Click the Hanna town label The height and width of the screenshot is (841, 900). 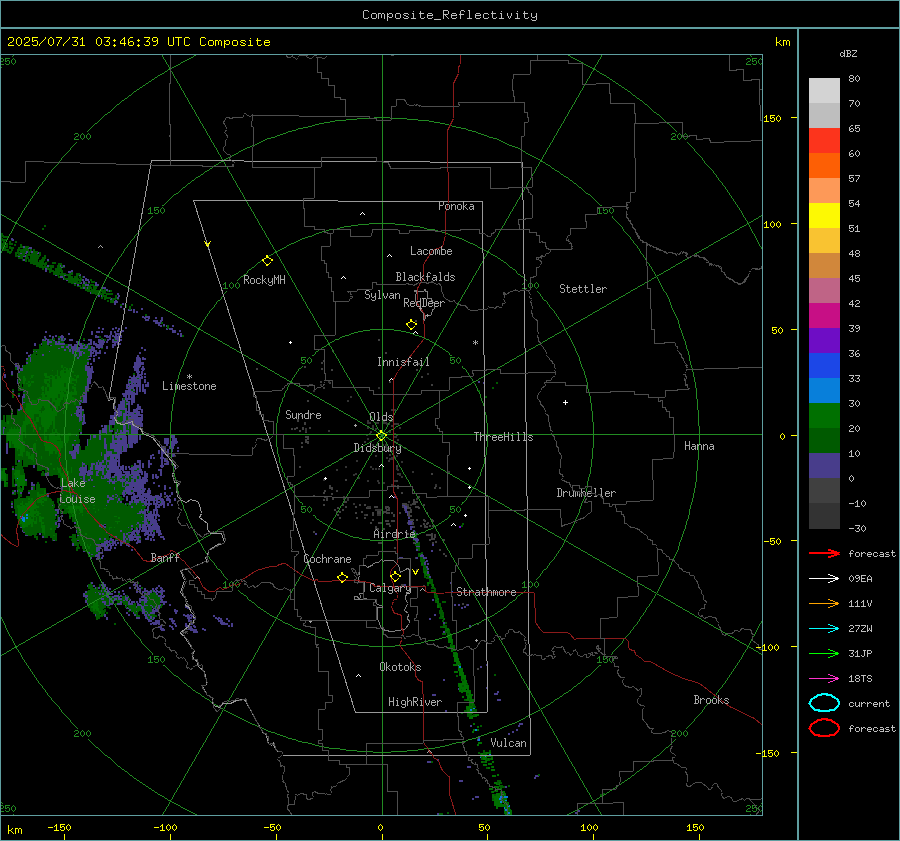pos(699,446)
